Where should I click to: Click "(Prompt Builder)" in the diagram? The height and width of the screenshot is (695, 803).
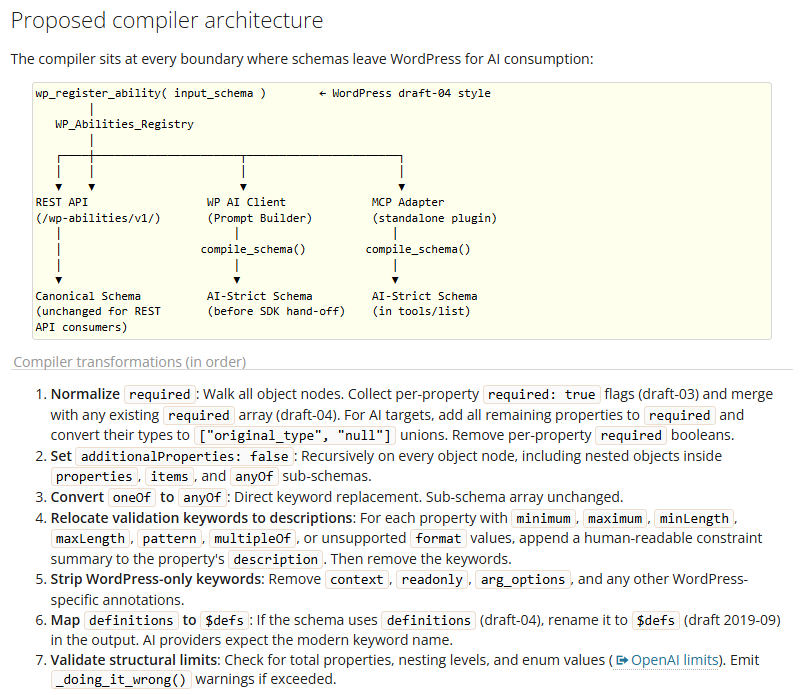pyautogui.click(x=260, y=218)
